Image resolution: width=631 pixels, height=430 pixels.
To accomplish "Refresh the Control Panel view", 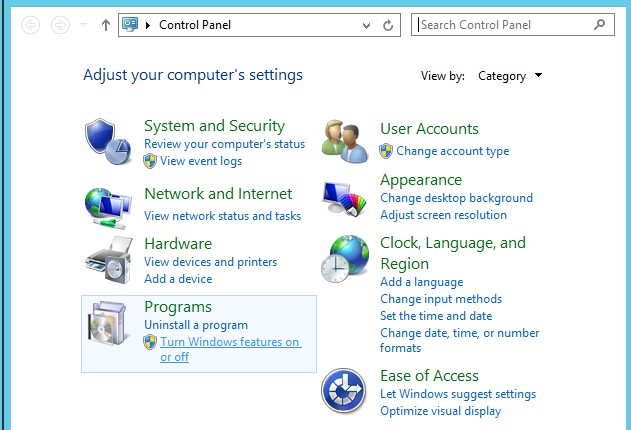I will (388, 25).
